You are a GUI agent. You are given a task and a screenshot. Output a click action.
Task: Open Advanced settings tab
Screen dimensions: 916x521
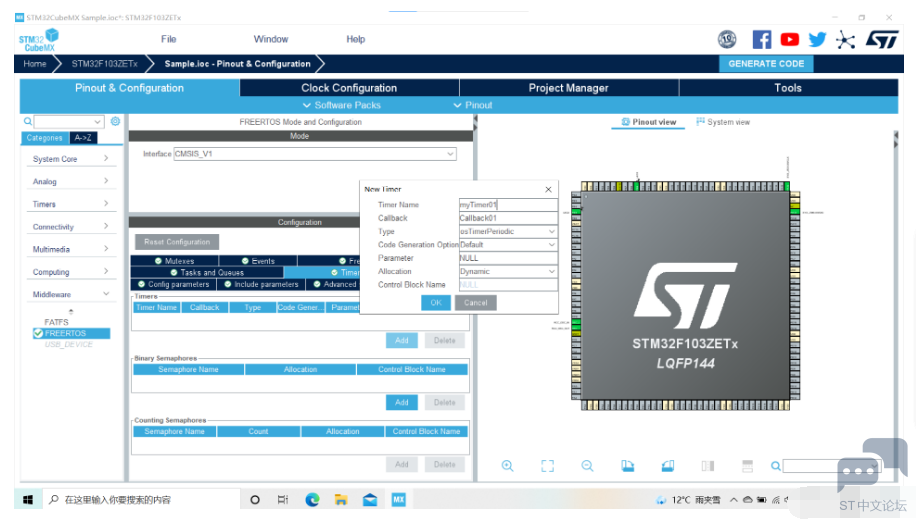334,284
